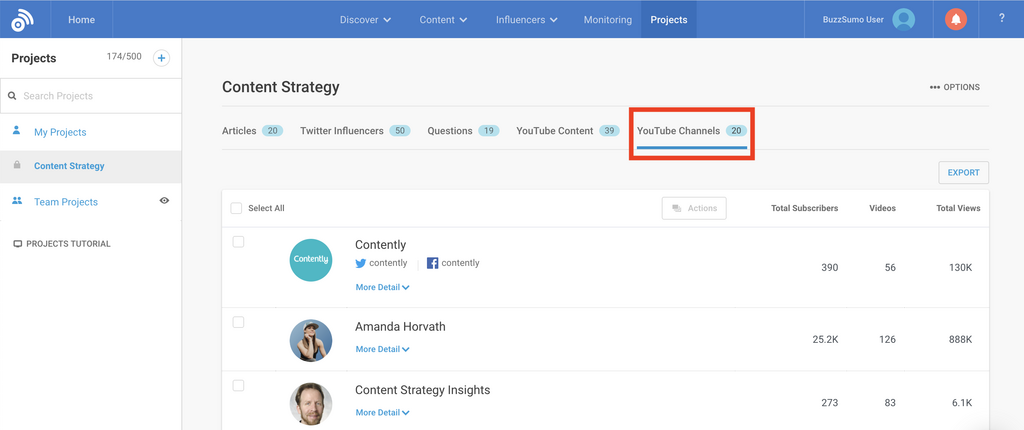The height and width of the screenshot is (430, 1024).
Task: Open Contently's Twitter profile icon
Action: (361, 263)
